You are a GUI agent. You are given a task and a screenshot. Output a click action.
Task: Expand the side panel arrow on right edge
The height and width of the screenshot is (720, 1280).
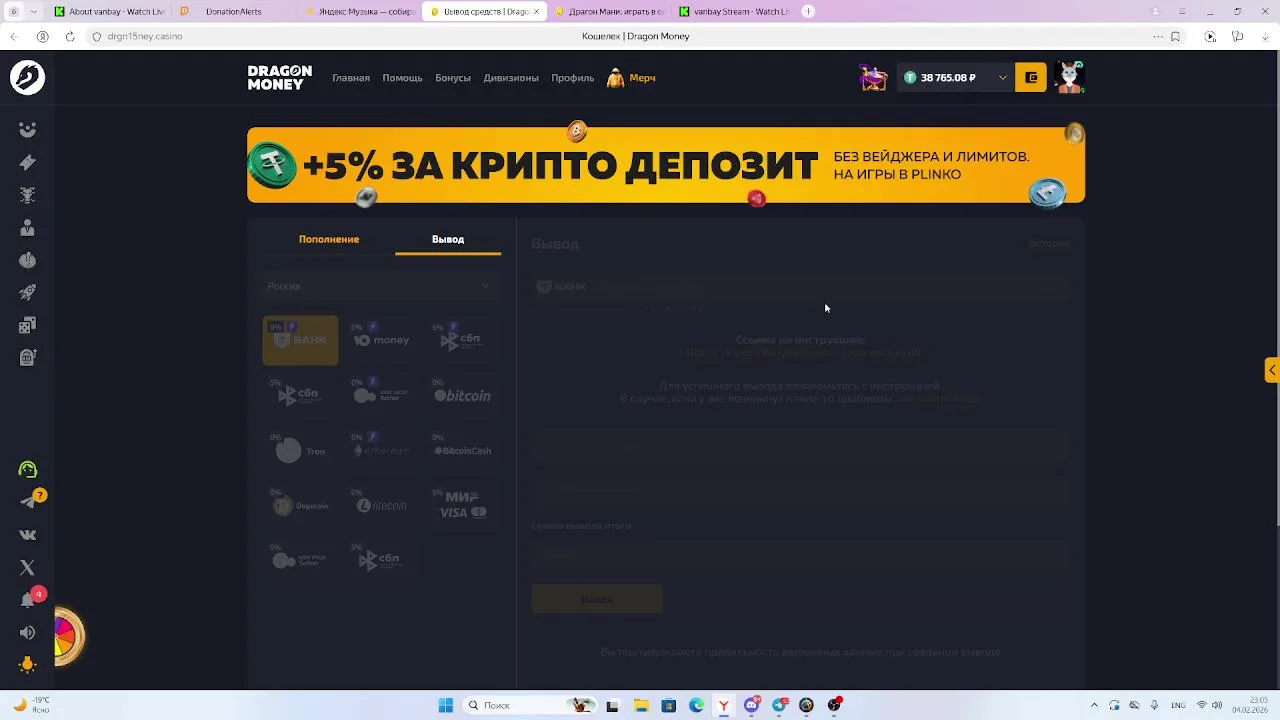[1272, 370]
